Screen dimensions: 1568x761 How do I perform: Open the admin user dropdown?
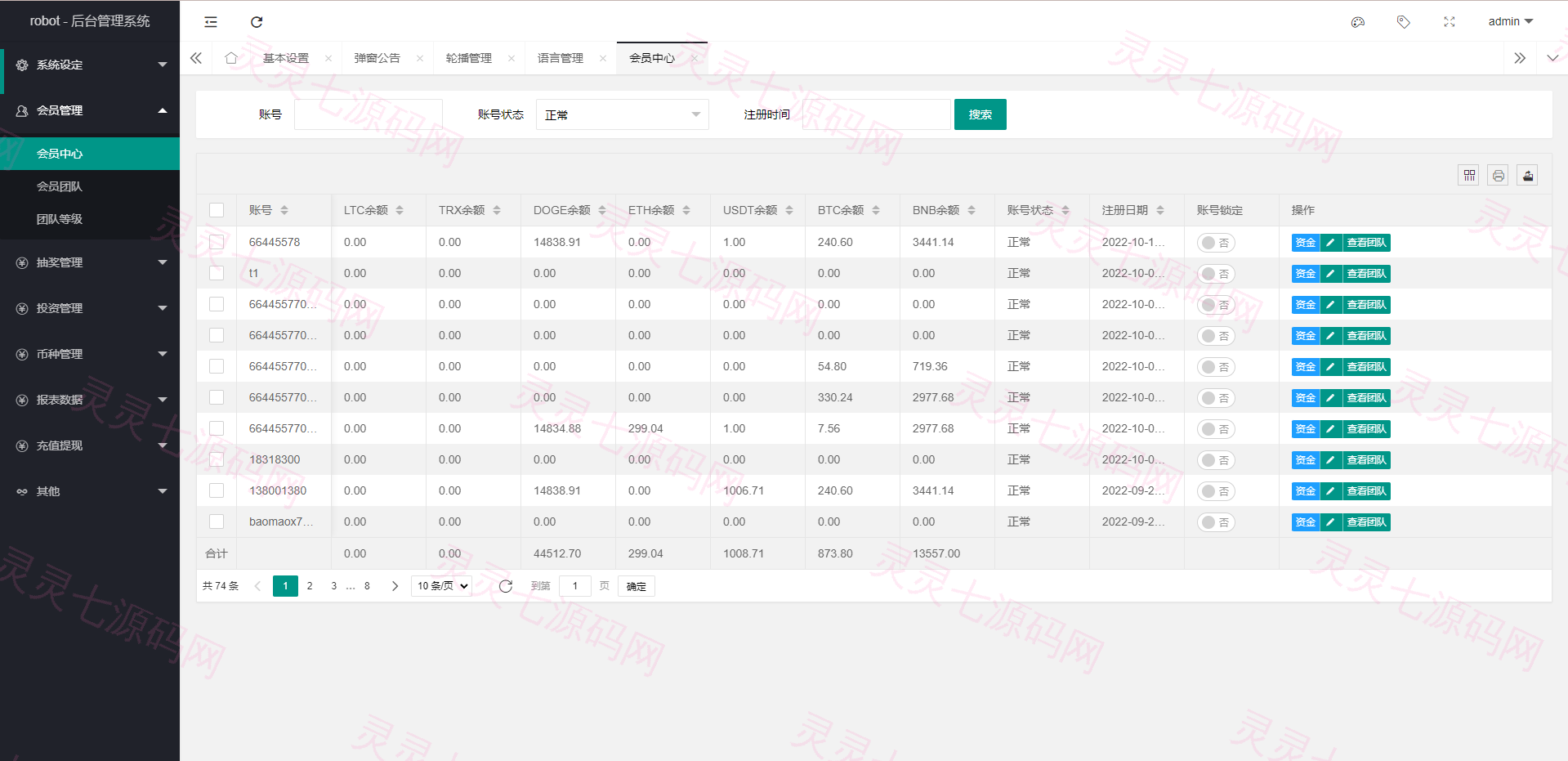1510,21
